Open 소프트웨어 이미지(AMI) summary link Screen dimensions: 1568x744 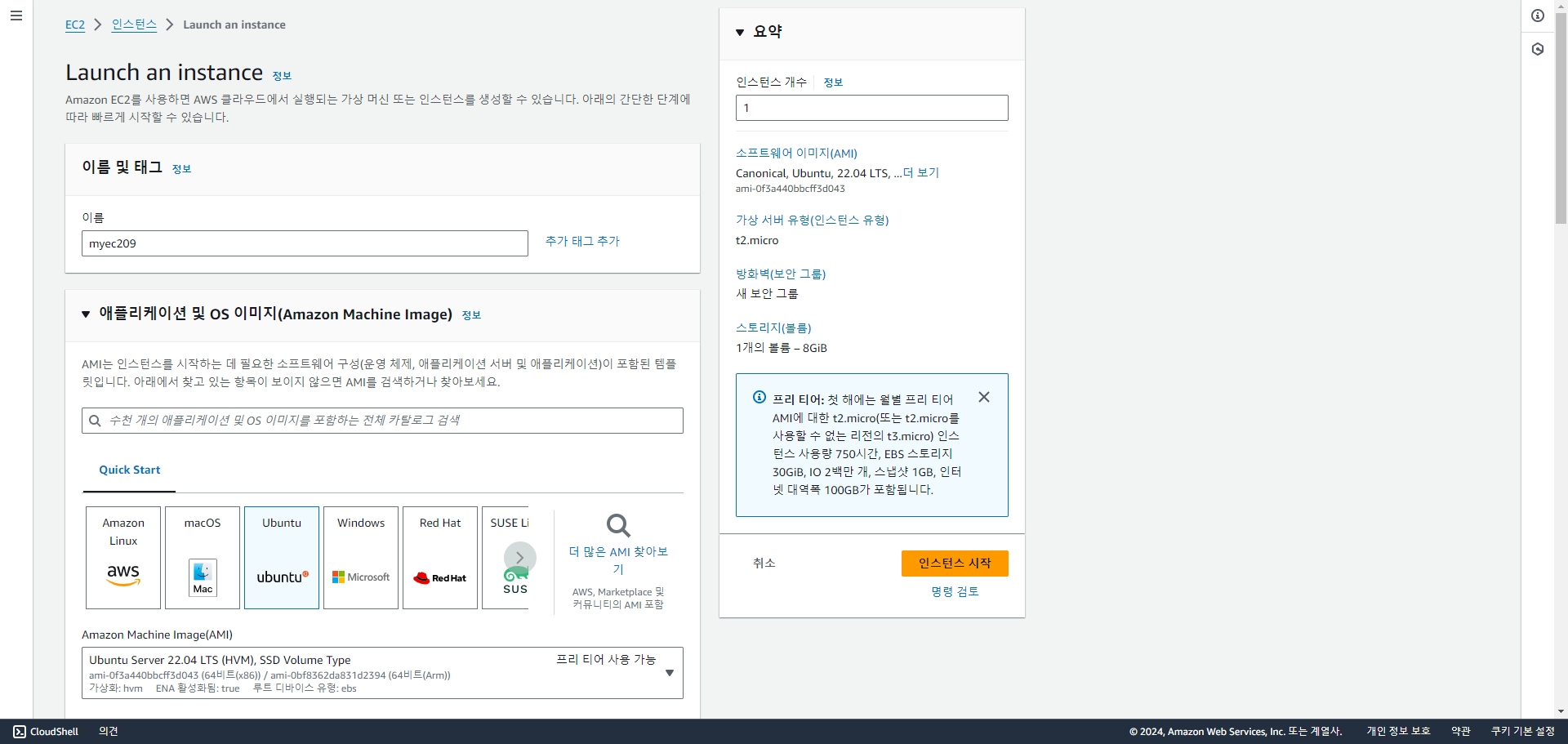point(796,154)
